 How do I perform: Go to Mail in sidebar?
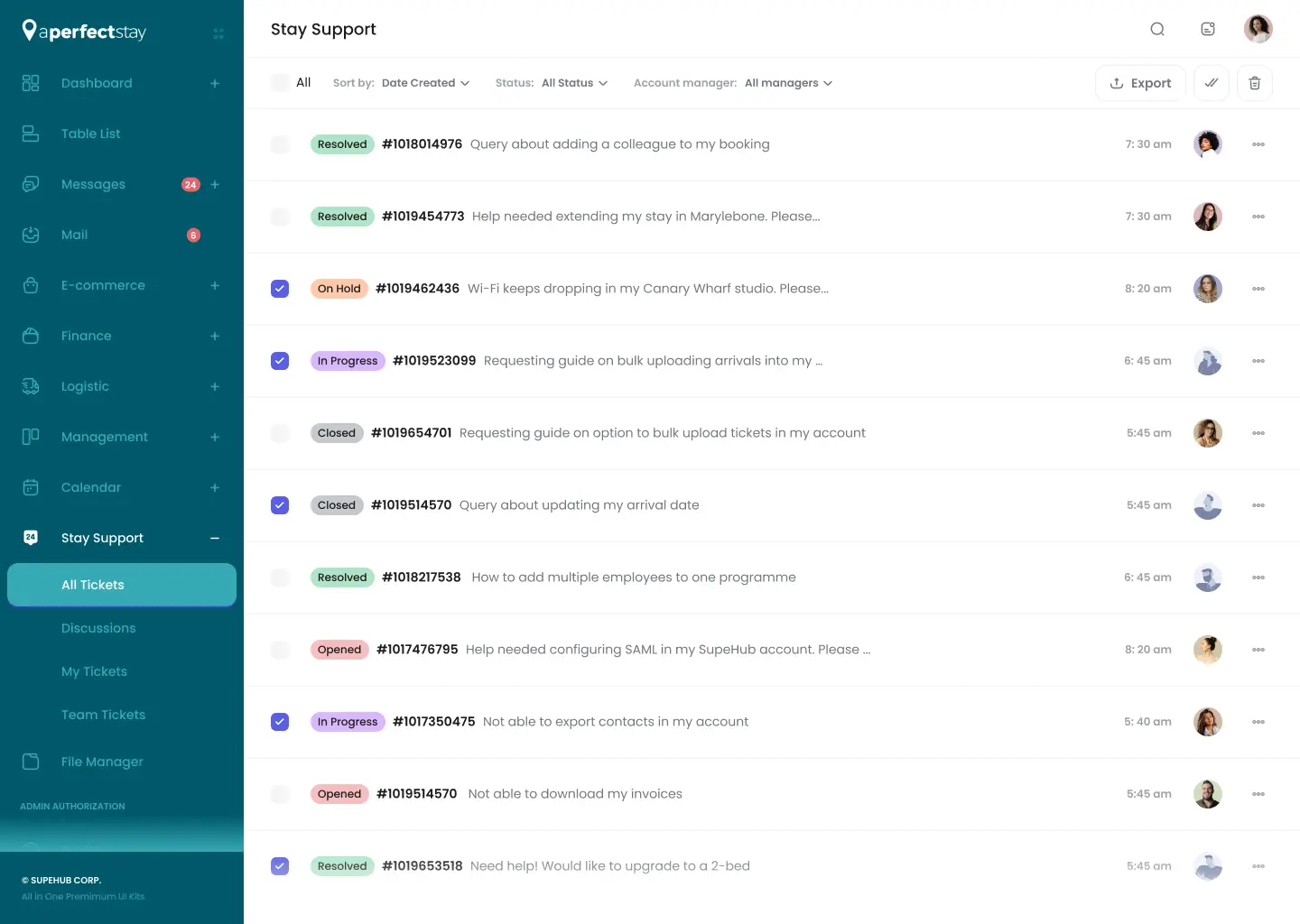point(74,235)
